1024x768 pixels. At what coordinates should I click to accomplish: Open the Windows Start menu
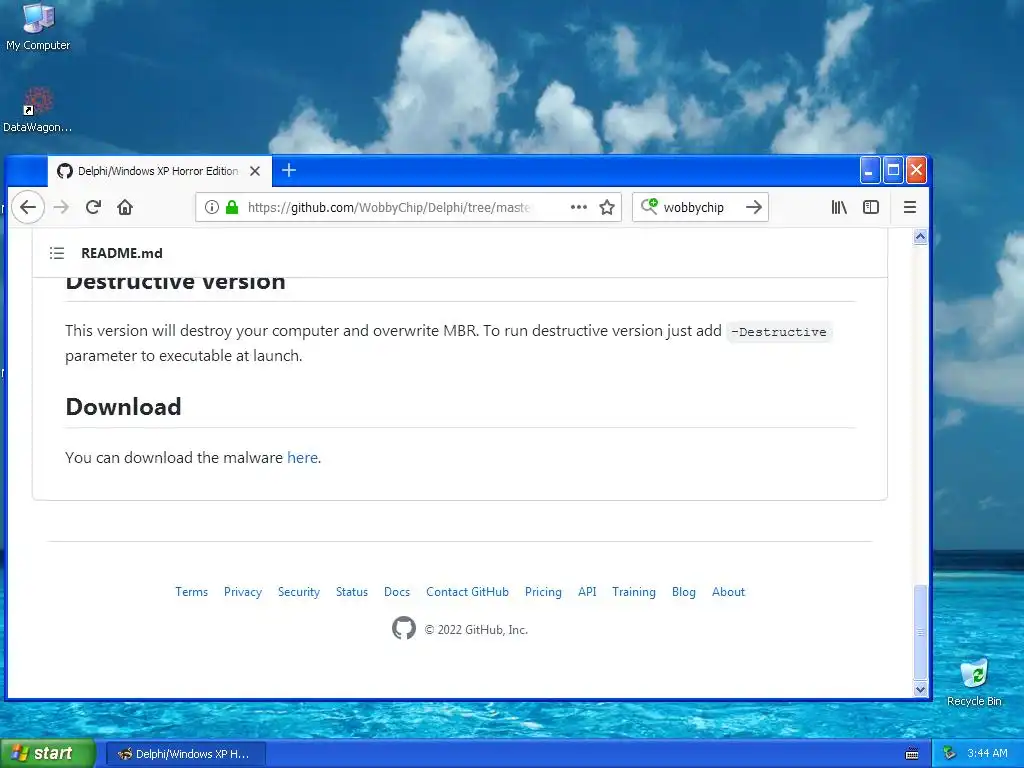point(47,753)
